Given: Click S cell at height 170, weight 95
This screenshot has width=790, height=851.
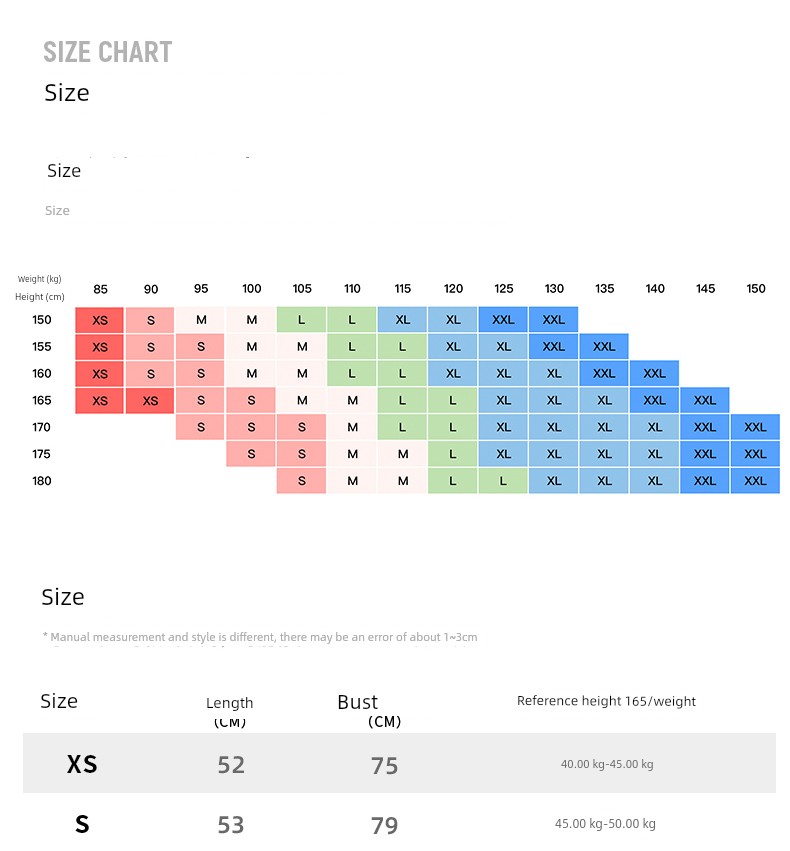Looking at the screenshot, I should pyautogui.click(x=201, y=427).
